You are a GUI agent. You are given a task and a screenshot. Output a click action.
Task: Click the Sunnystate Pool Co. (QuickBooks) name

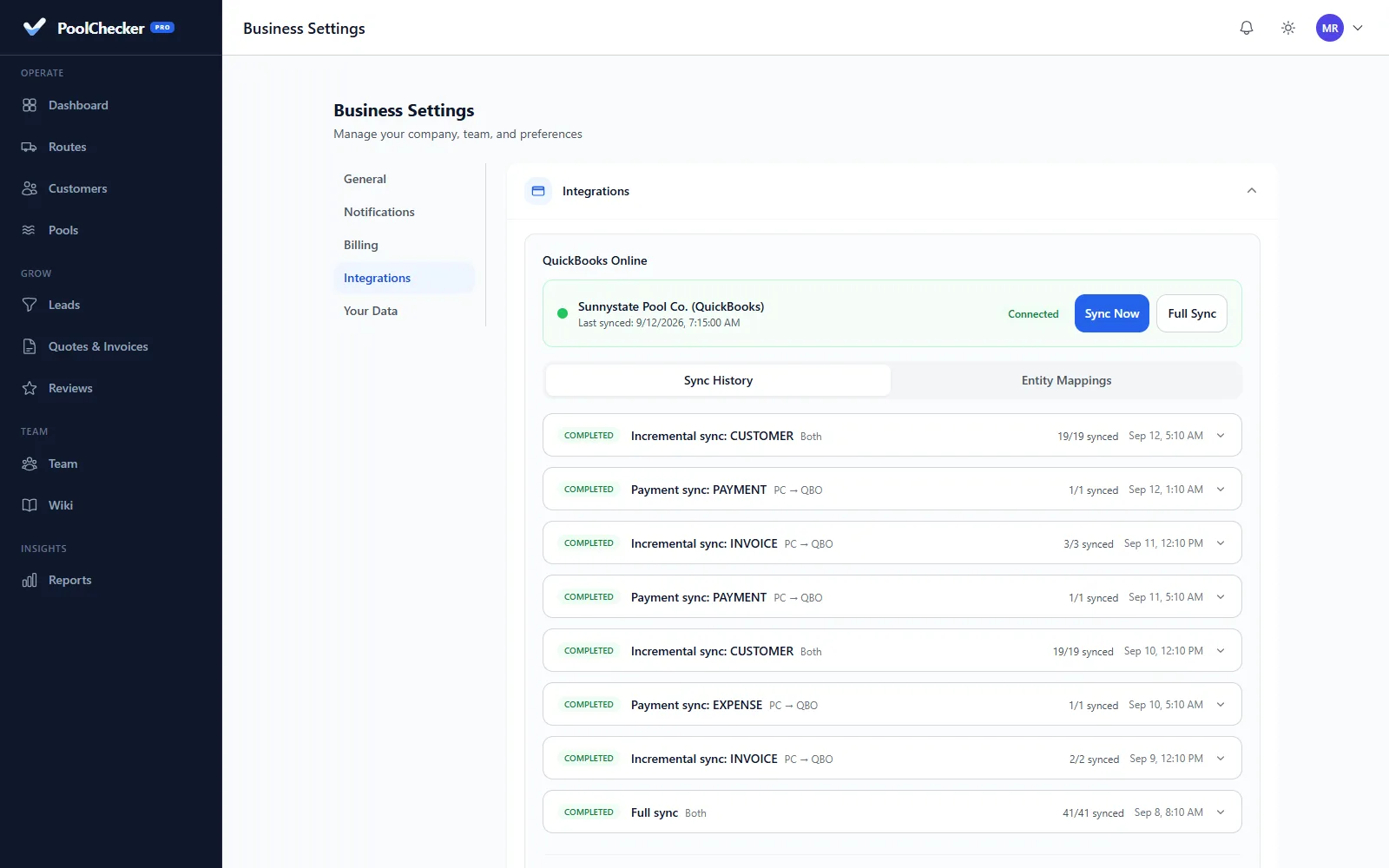671,306
